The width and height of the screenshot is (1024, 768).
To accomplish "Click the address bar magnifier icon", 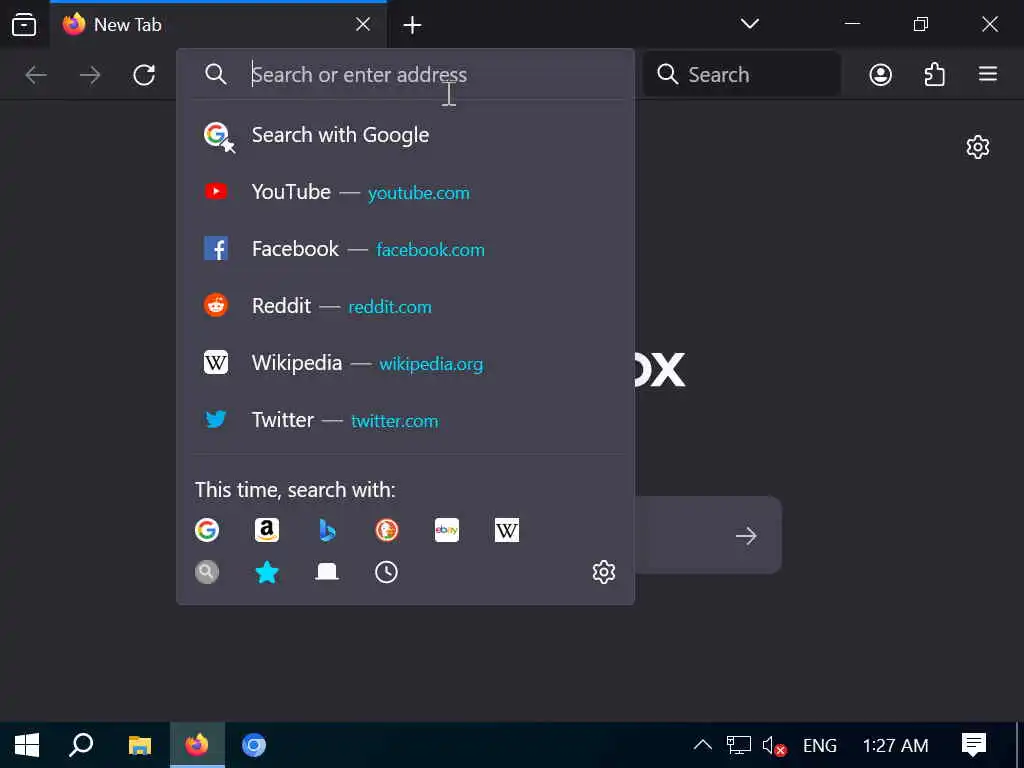I will [216, 74].
